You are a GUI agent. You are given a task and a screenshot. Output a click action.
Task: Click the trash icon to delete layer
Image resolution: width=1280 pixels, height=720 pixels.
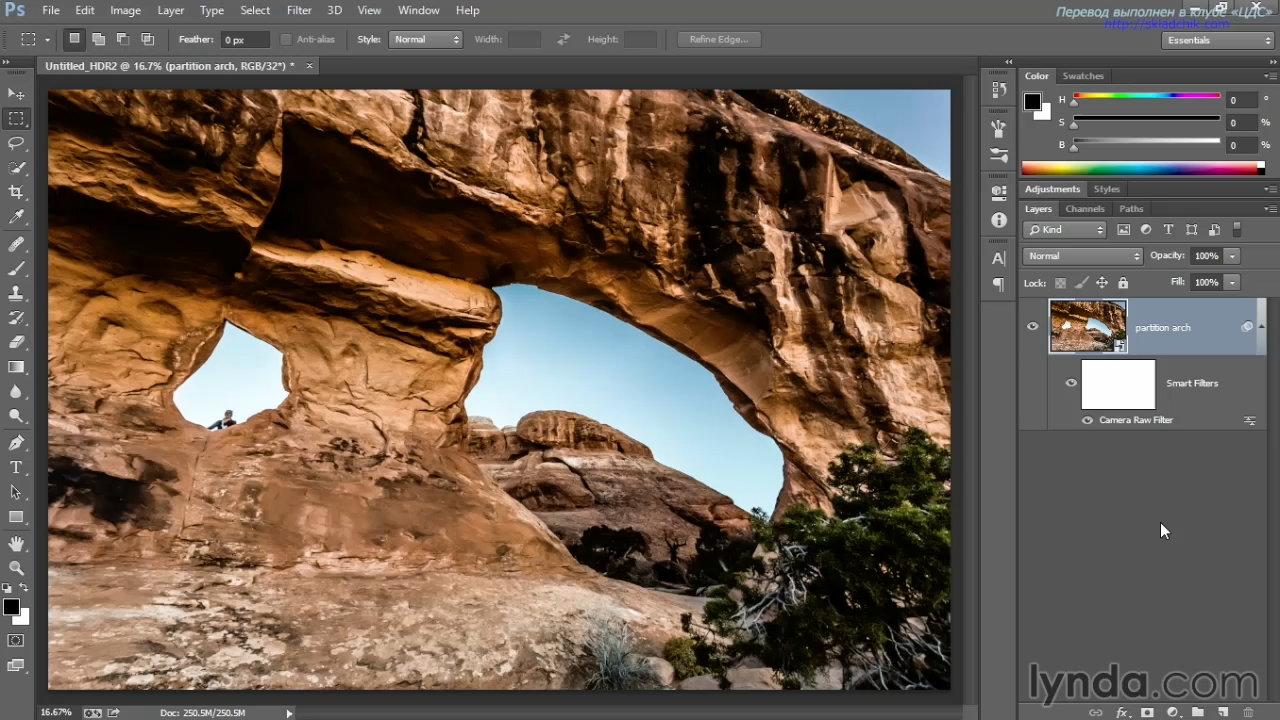pyautogui.click(x=1248, y=712)
